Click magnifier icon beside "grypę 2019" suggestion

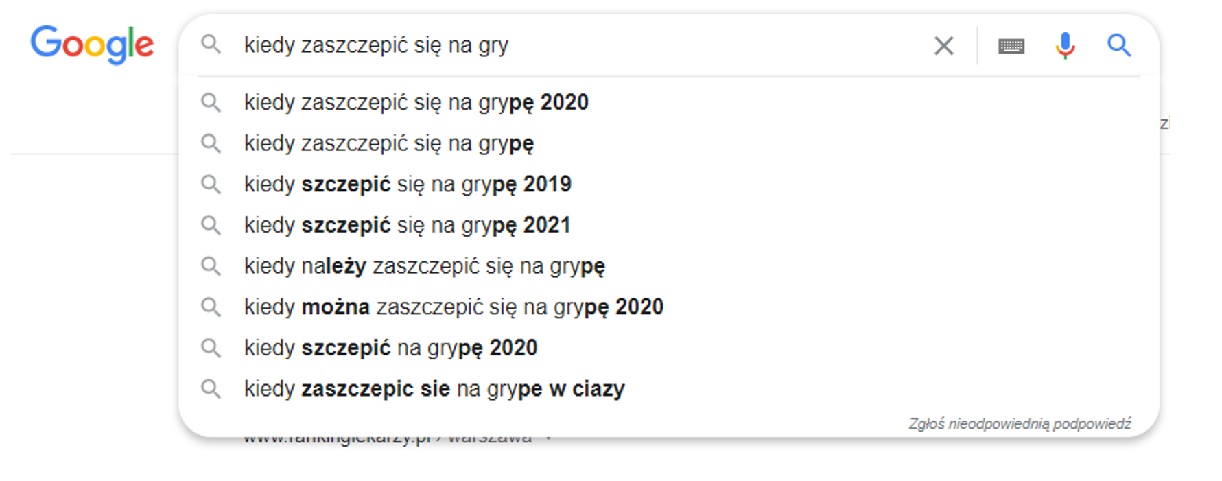point(210,184)
